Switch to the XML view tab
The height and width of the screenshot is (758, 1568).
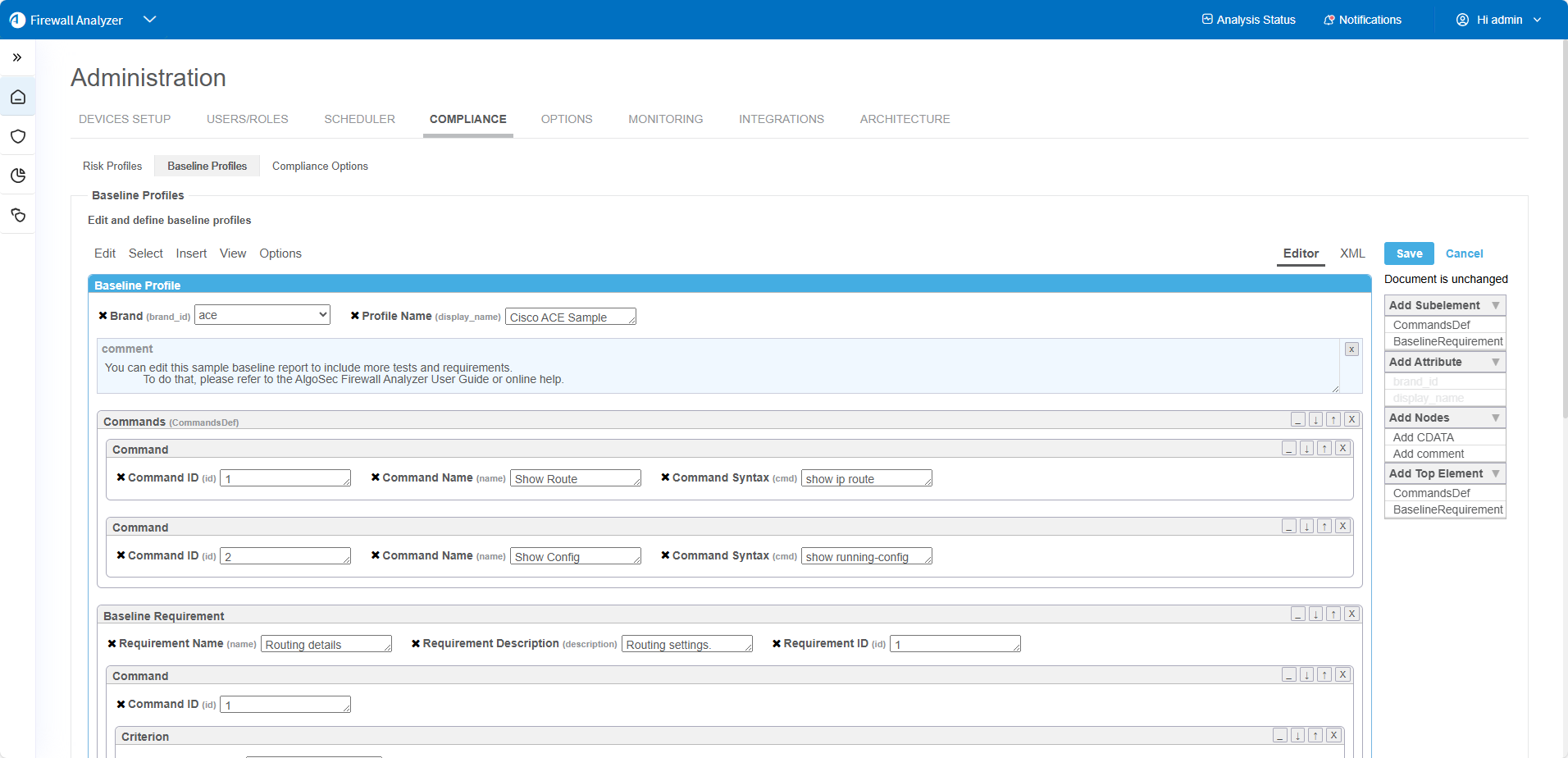(x=1351, y=253)
